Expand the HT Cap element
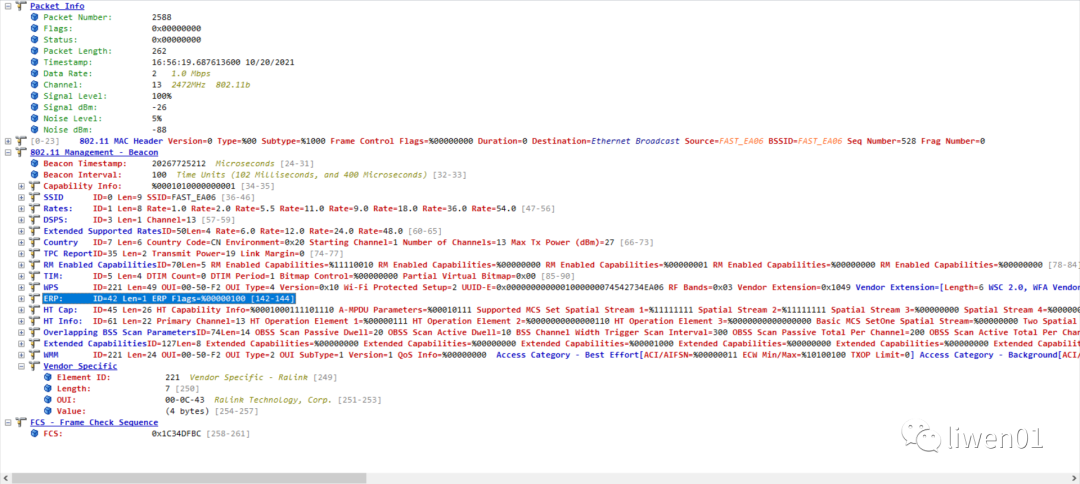Image resolution: width=1080 pixels, height=484 pixels. (x=22, y=309)
